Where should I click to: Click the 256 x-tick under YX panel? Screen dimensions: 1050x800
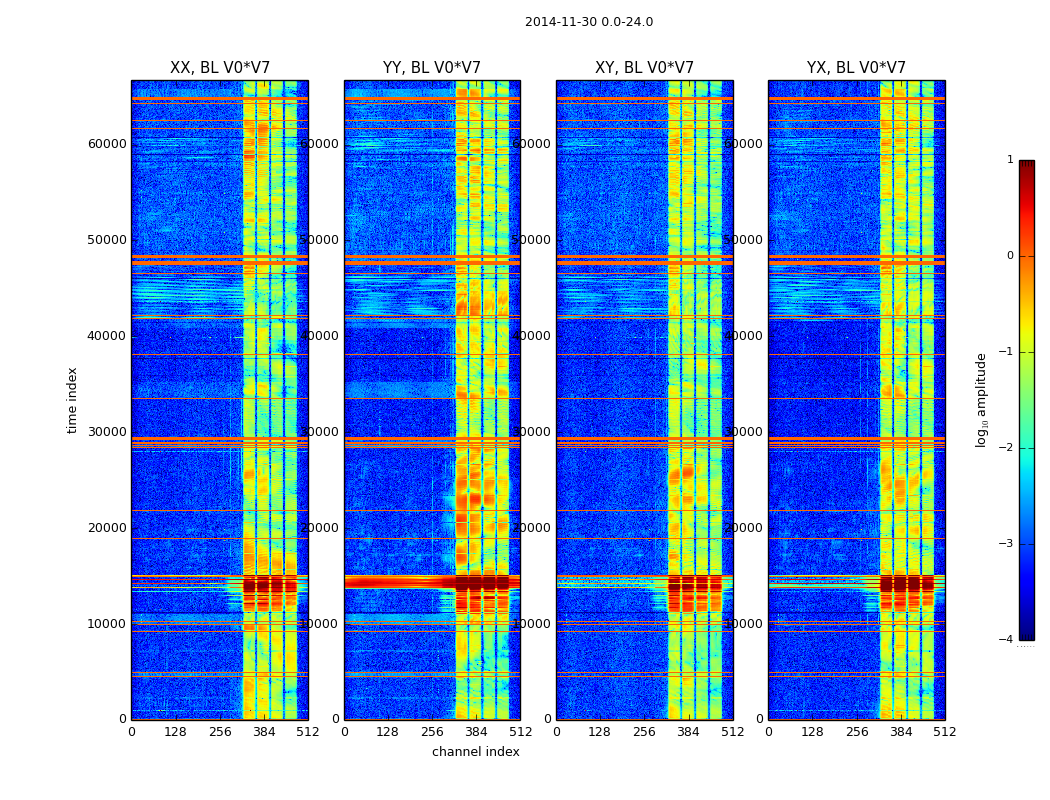pos(857,732)
